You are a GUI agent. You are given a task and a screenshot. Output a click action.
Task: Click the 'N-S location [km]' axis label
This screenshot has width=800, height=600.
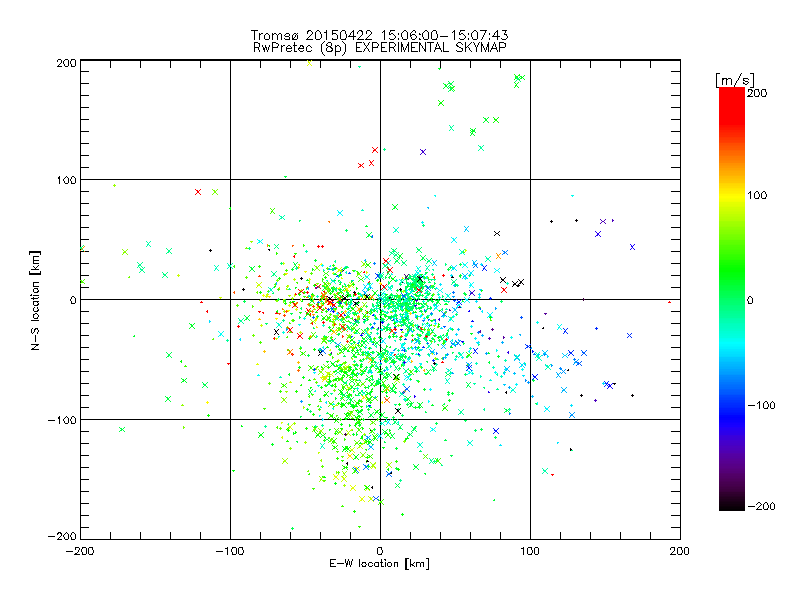click(35, 300)
